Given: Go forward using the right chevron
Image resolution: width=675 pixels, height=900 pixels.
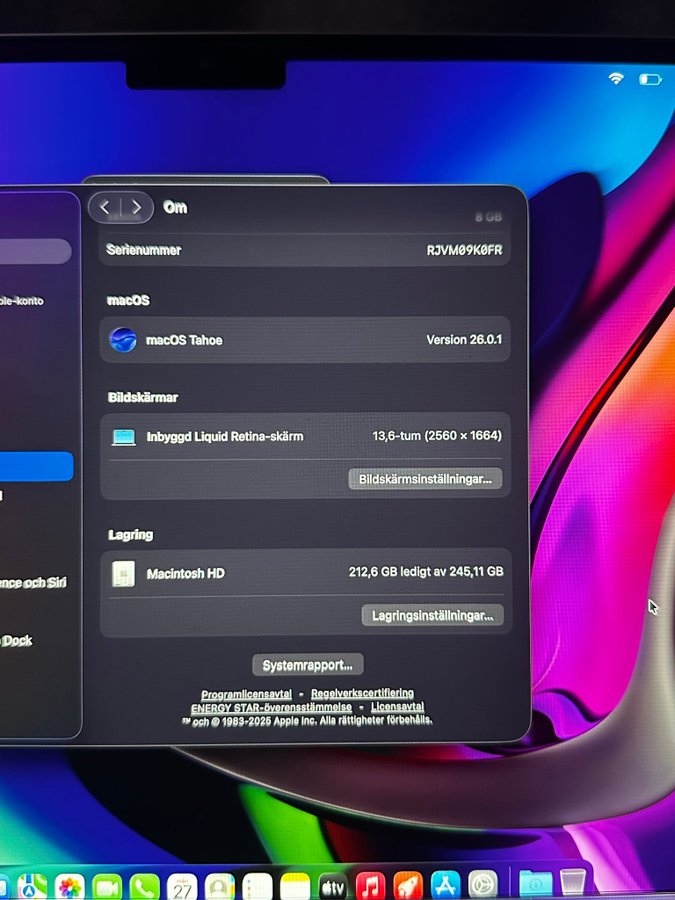Looking at the screenshot, I should tap(136, 208).
